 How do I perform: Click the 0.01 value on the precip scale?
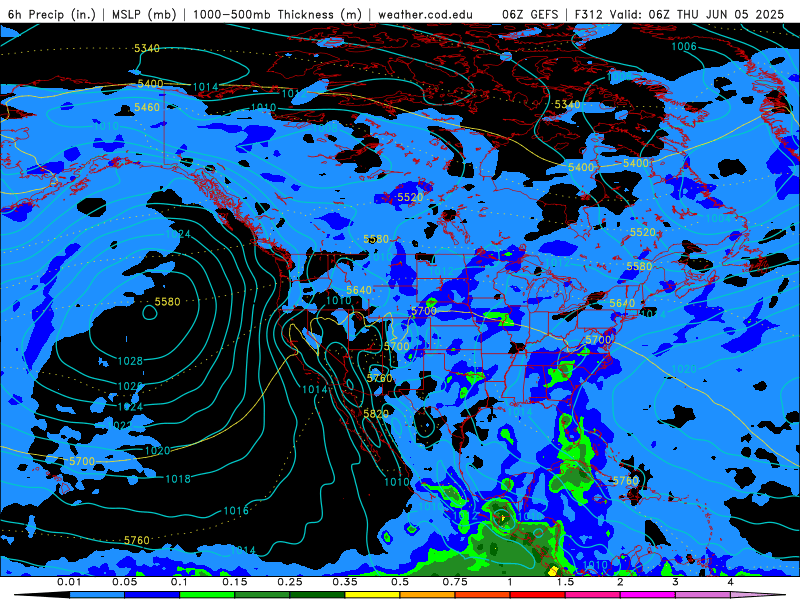tap(69, 582)
